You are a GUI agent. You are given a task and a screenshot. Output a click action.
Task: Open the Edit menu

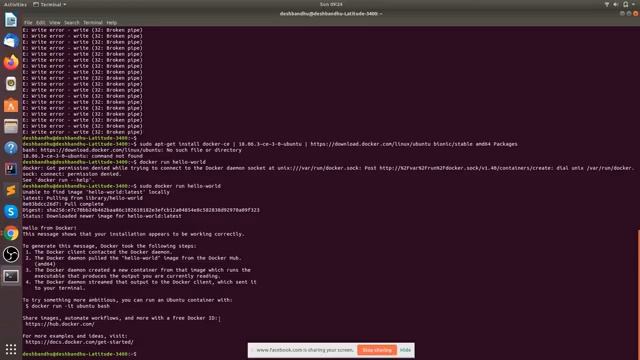pyautogui.click(x=40, y=22)
